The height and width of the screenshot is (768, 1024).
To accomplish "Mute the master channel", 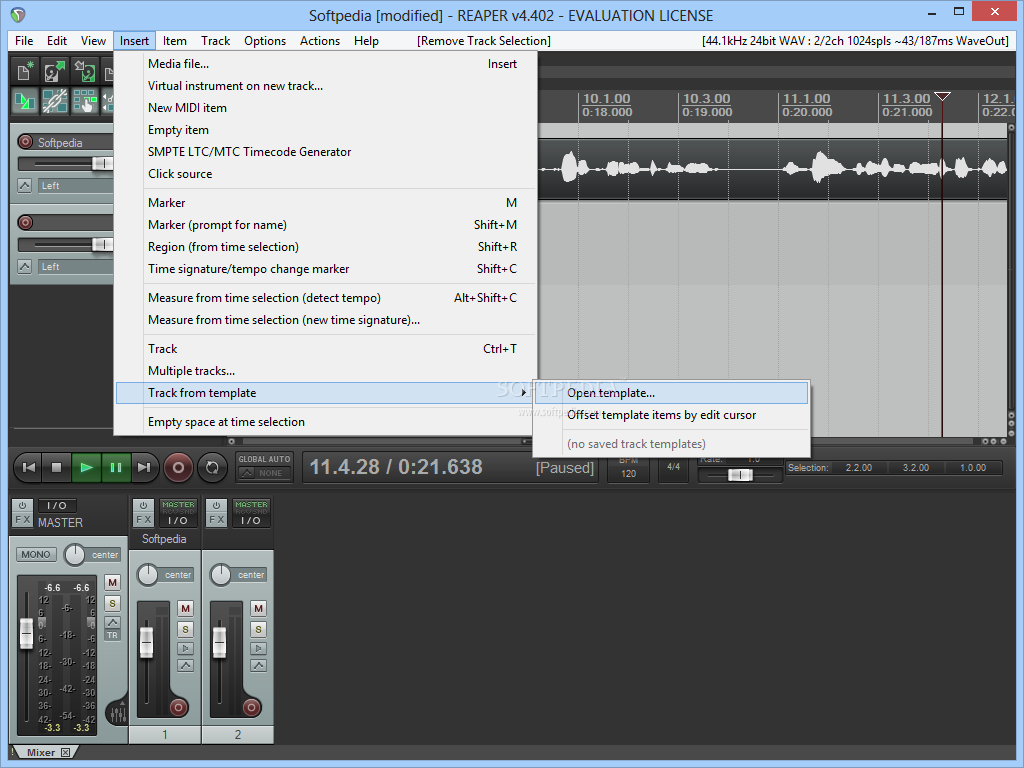I will pos(112,583).
